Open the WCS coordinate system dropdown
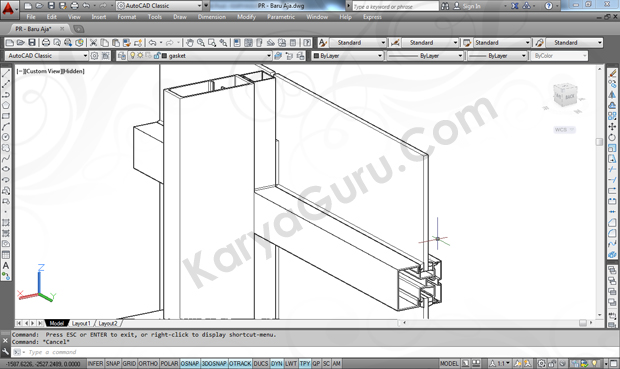This screenshot has height=369, width=620. pos(564,130)
